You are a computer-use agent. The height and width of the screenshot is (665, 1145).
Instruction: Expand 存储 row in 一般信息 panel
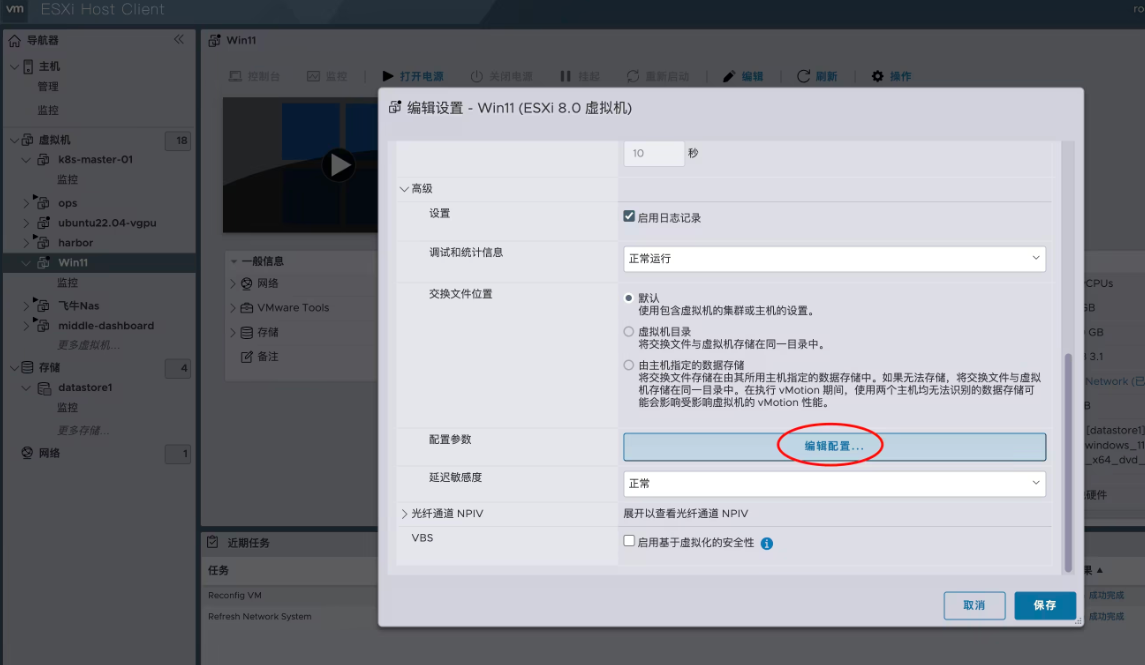pyautogui.click(x=233, y=333)
